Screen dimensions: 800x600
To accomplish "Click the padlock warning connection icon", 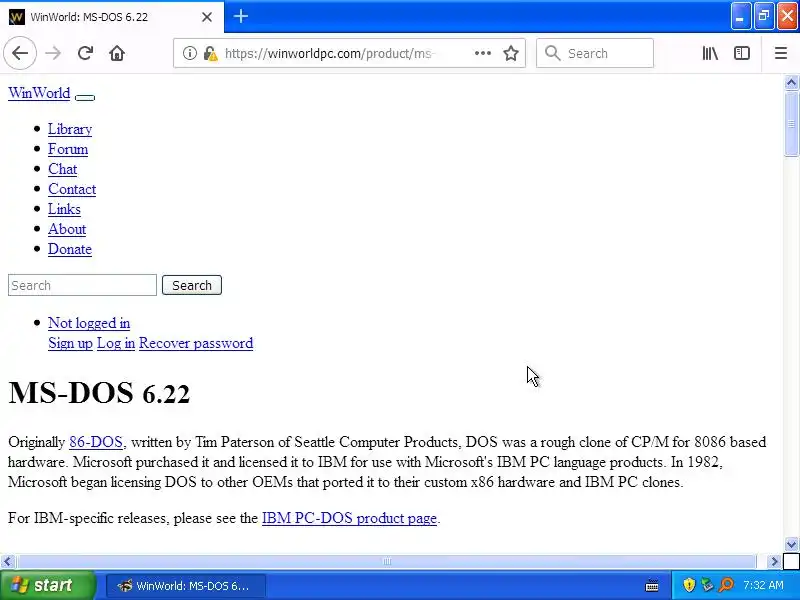I will 210,53.
